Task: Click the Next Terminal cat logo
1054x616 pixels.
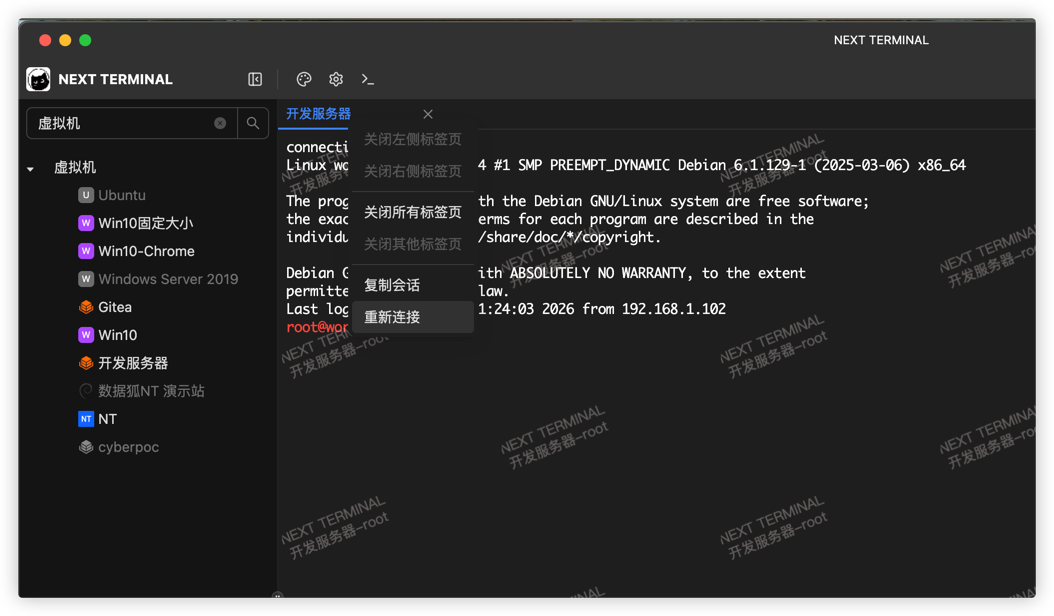Action: tap(38, 79)
